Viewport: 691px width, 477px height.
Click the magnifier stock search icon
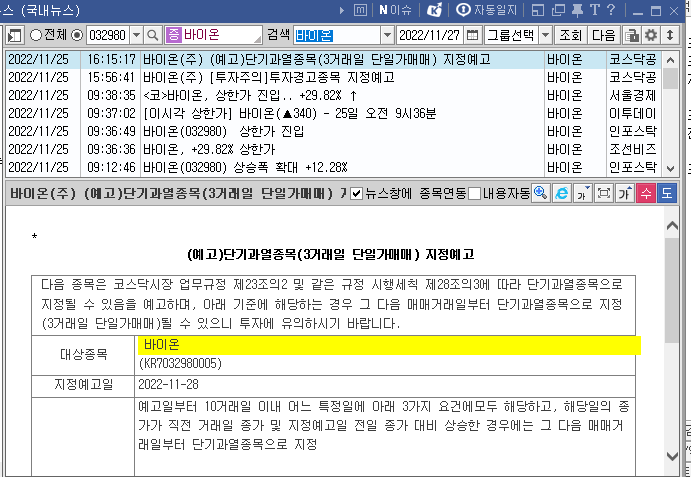tap(152, 35)
